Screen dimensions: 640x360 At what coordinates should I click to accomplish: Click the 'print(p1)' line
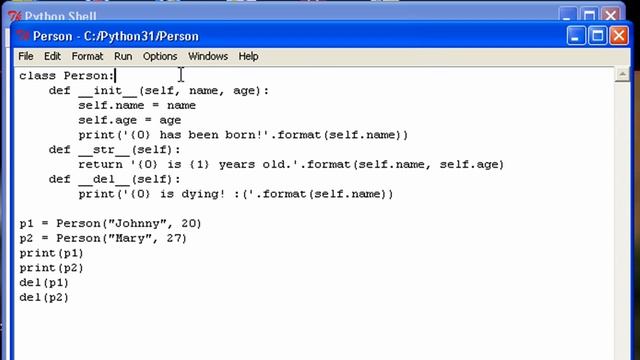[x=51, y=253]
